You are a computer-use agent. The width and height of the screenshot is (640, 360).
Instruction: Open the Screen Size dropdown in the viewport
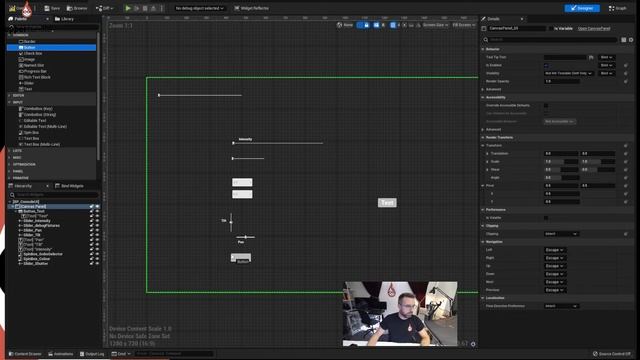coord(435,25)
